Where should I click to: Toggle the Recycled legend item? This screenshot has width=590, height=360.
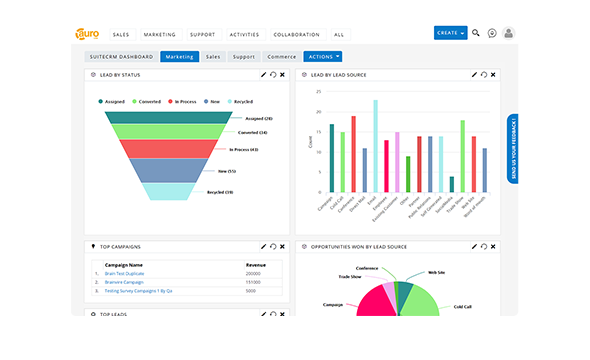pos(240,102)
